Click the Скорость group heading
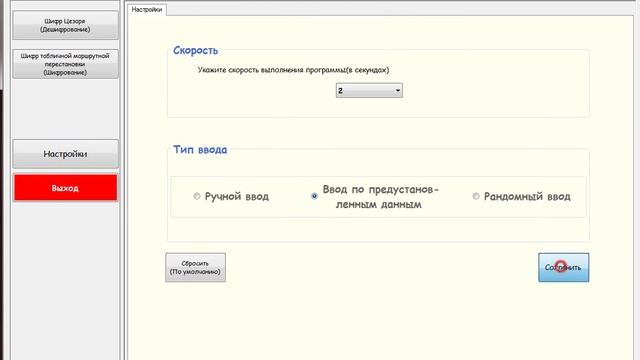The image size is (640, 360). coord(196,51)
